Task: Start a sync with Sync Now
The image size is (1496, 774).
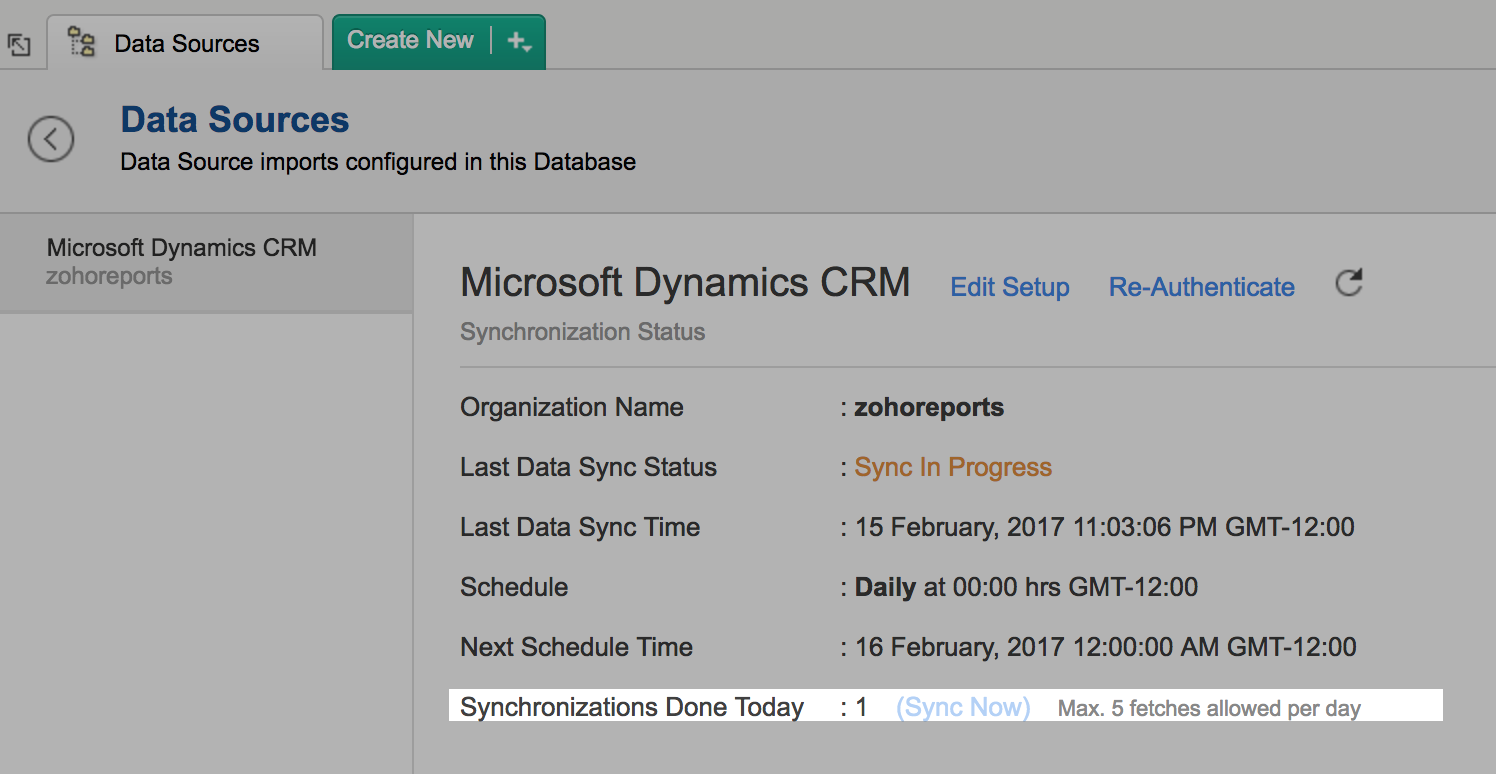Action: [963, 708]
